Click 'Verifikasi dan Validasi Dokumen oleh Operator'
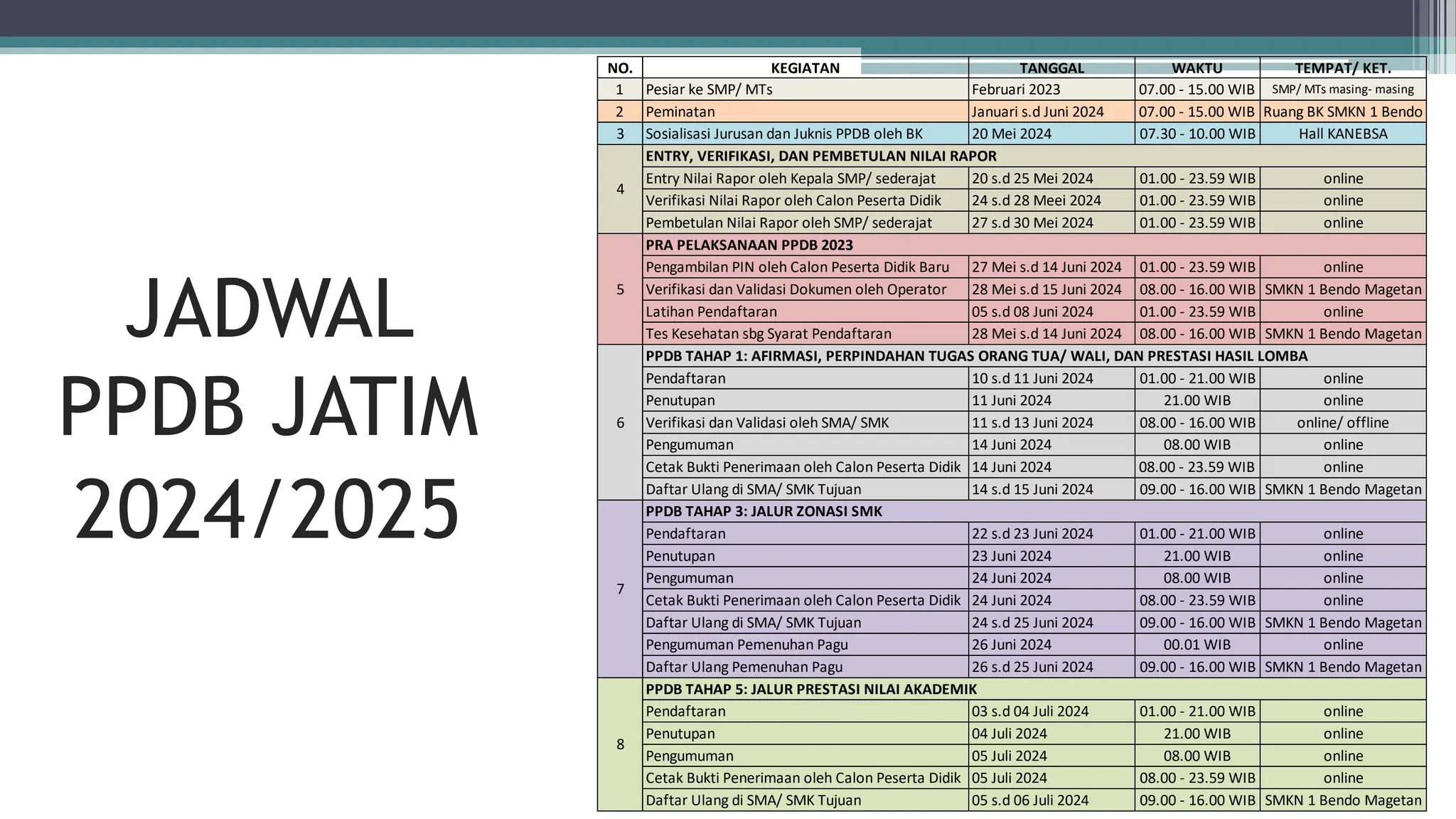This screenshot has width=1456, height=819. (805, 289)
